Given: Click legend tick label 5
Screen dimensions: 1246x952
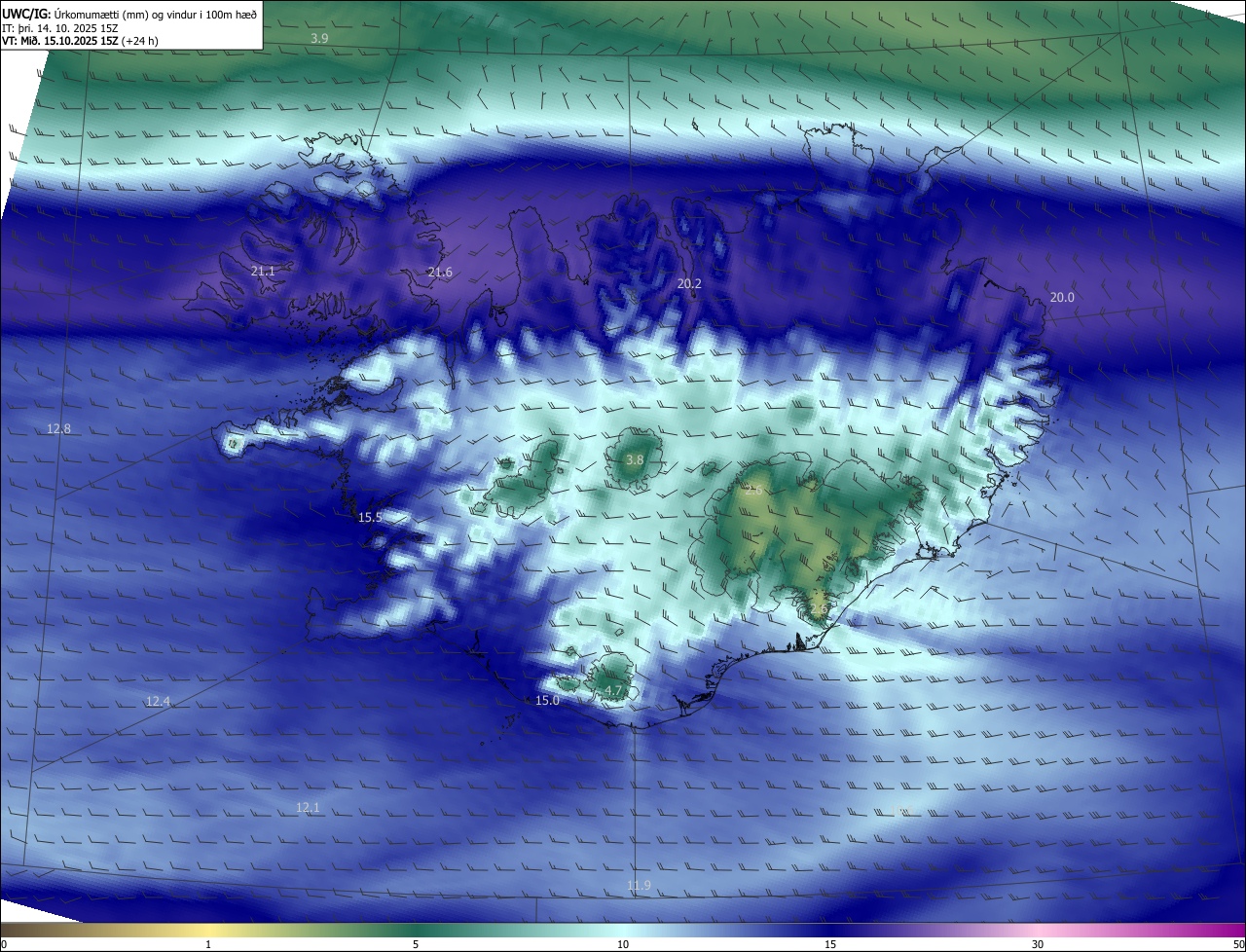Looking at the screenshot, I should coord(416,944).
